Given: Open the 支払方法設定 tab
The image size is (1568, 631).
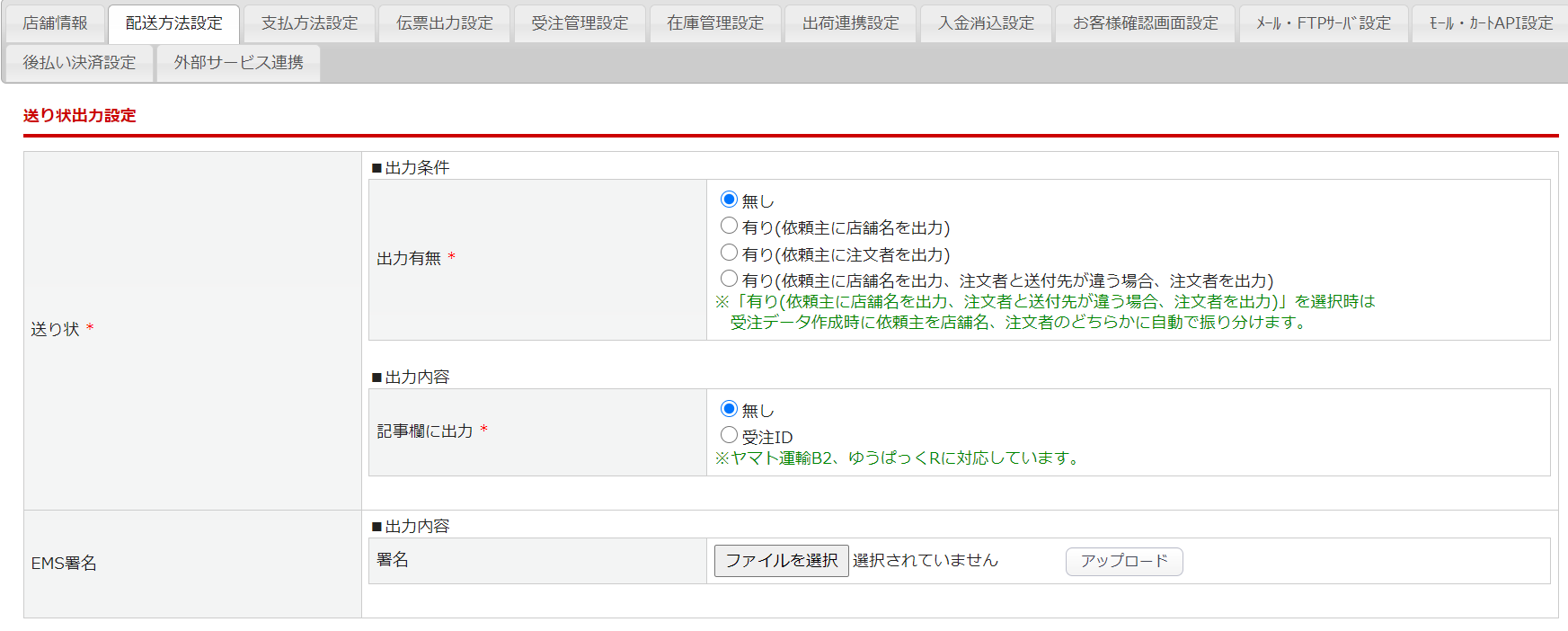Looking at the screenshot, I should (309, 23).
